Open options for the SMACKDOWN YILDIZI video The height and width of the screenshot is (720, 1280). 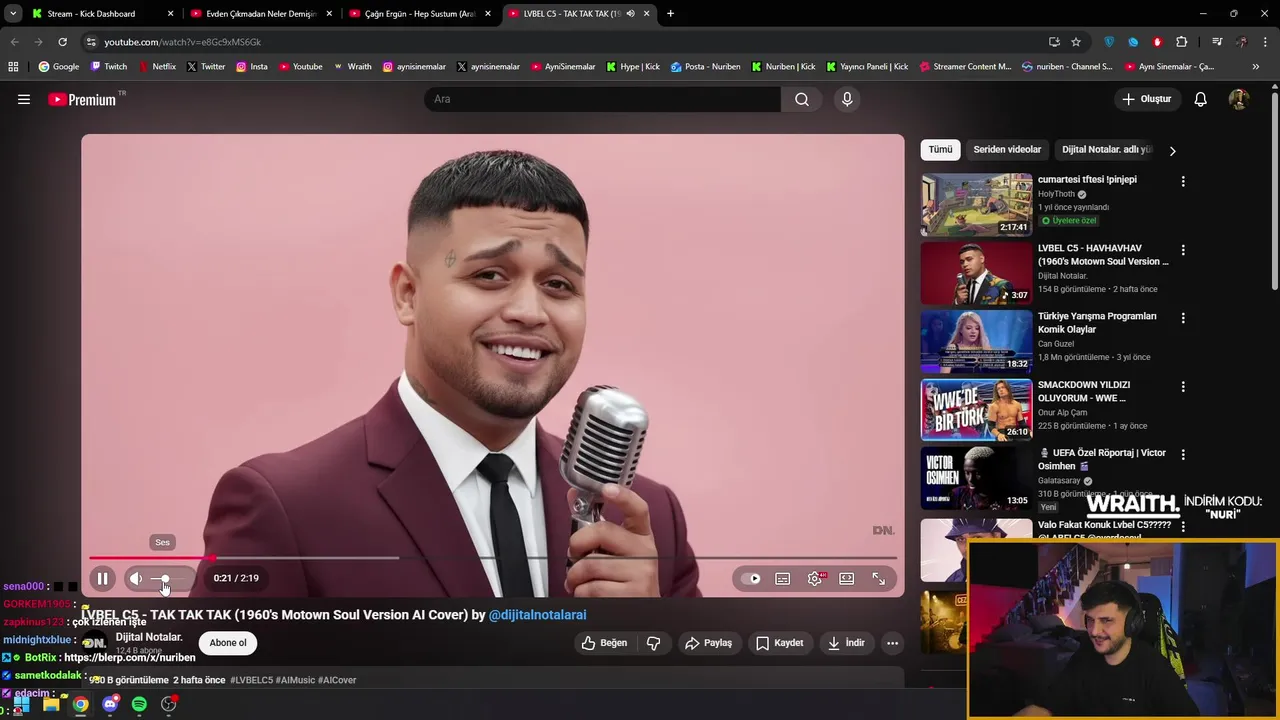[x=1183, y=387]
